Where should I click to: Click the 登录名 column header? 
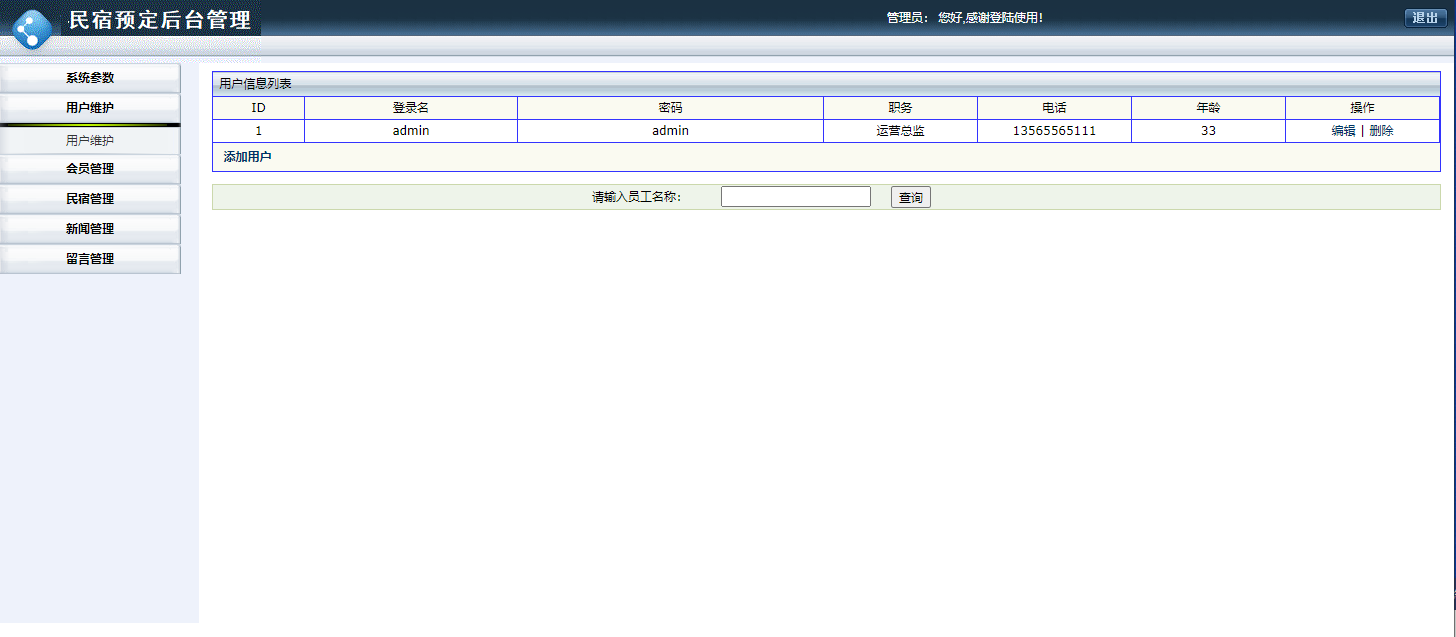pyautogui.click(x=410, y=107)
